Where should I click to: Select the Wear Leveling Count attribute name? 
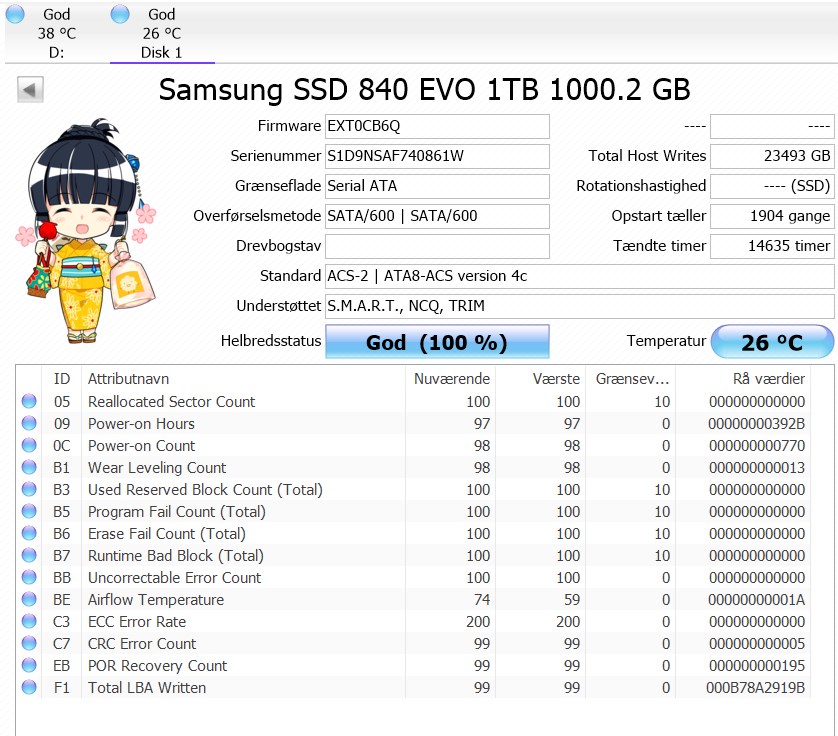pyautogui.click(x=157, y=468)
